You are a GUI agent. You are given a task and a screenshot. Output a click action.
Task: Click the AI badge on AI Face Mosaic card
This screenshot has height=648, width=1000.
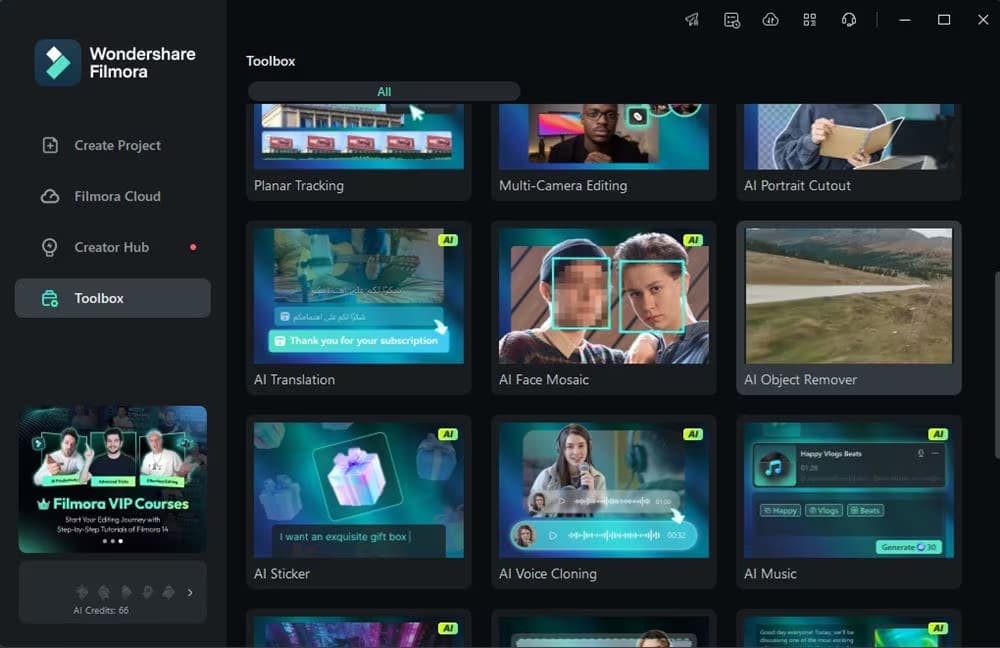693,240
